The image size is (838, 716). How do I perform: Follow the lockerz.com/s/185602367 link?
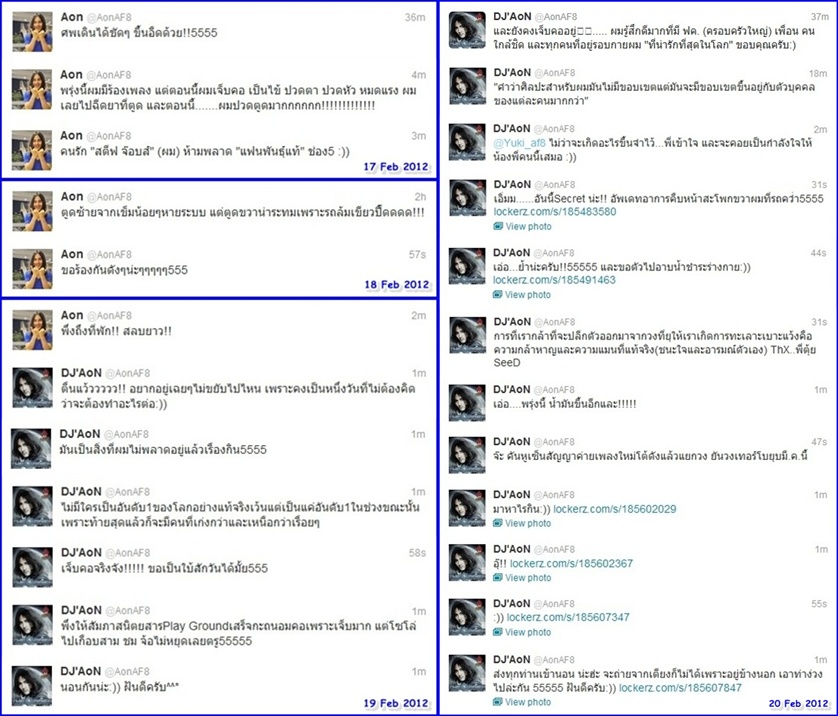coord(571,563)
